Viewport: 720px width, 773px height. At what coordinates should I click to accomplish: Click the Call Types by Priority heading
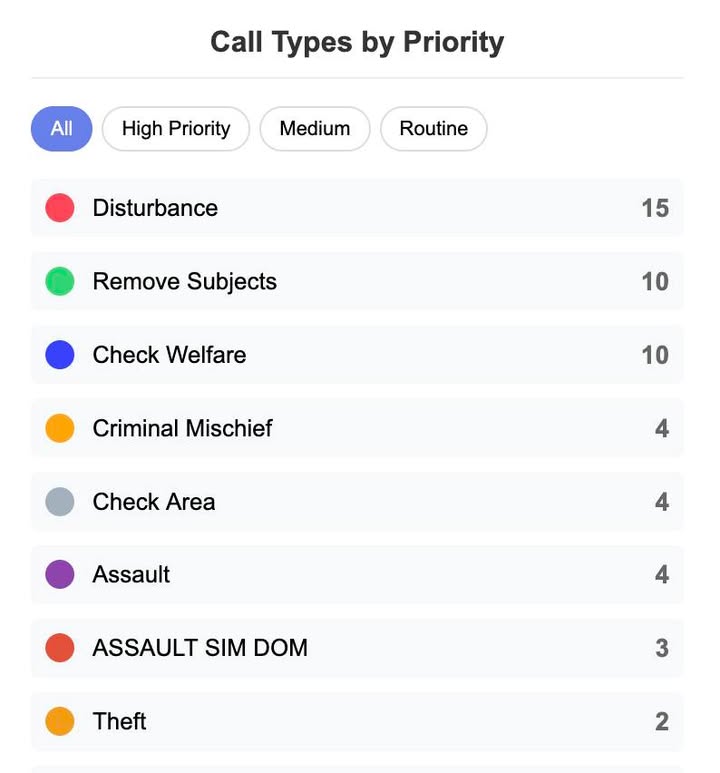(x=357, y=42)
